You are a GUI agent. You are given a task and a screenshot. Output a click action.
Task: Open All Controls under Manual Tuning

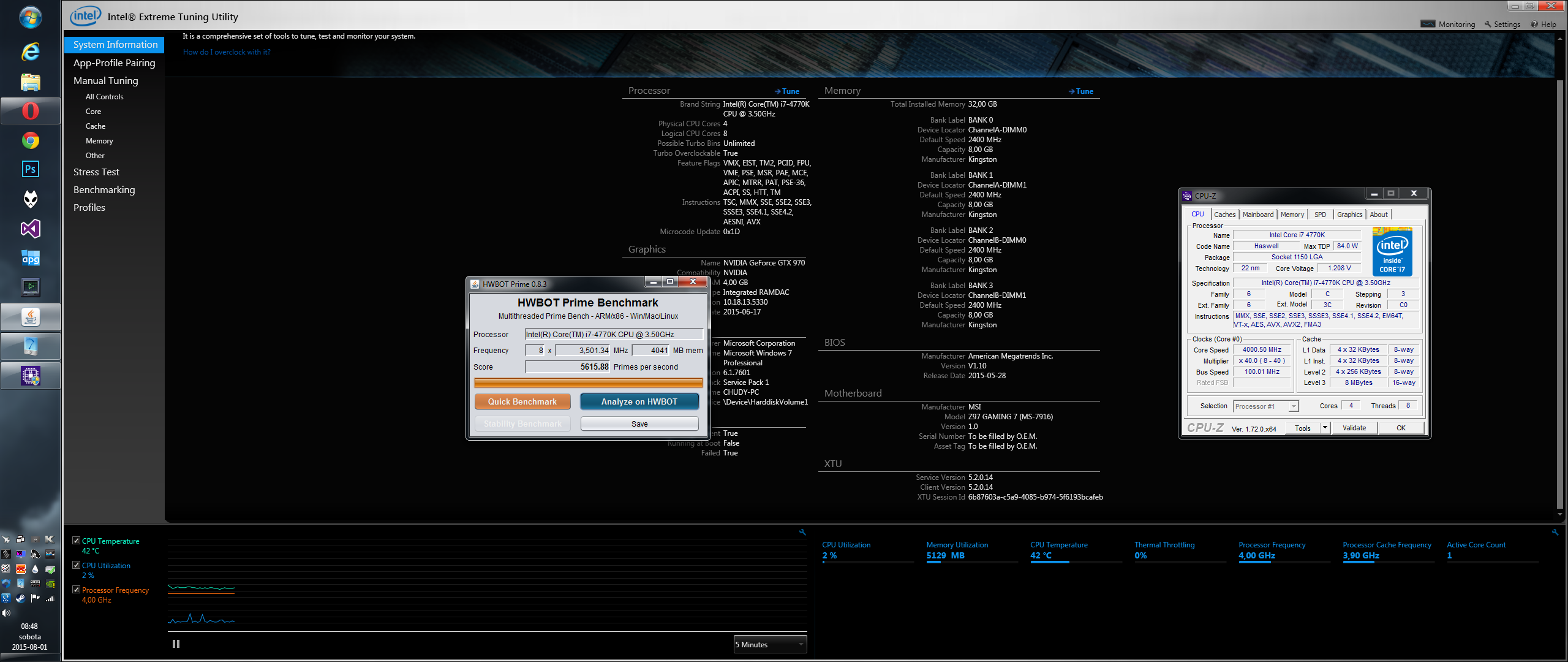[105, 97]
